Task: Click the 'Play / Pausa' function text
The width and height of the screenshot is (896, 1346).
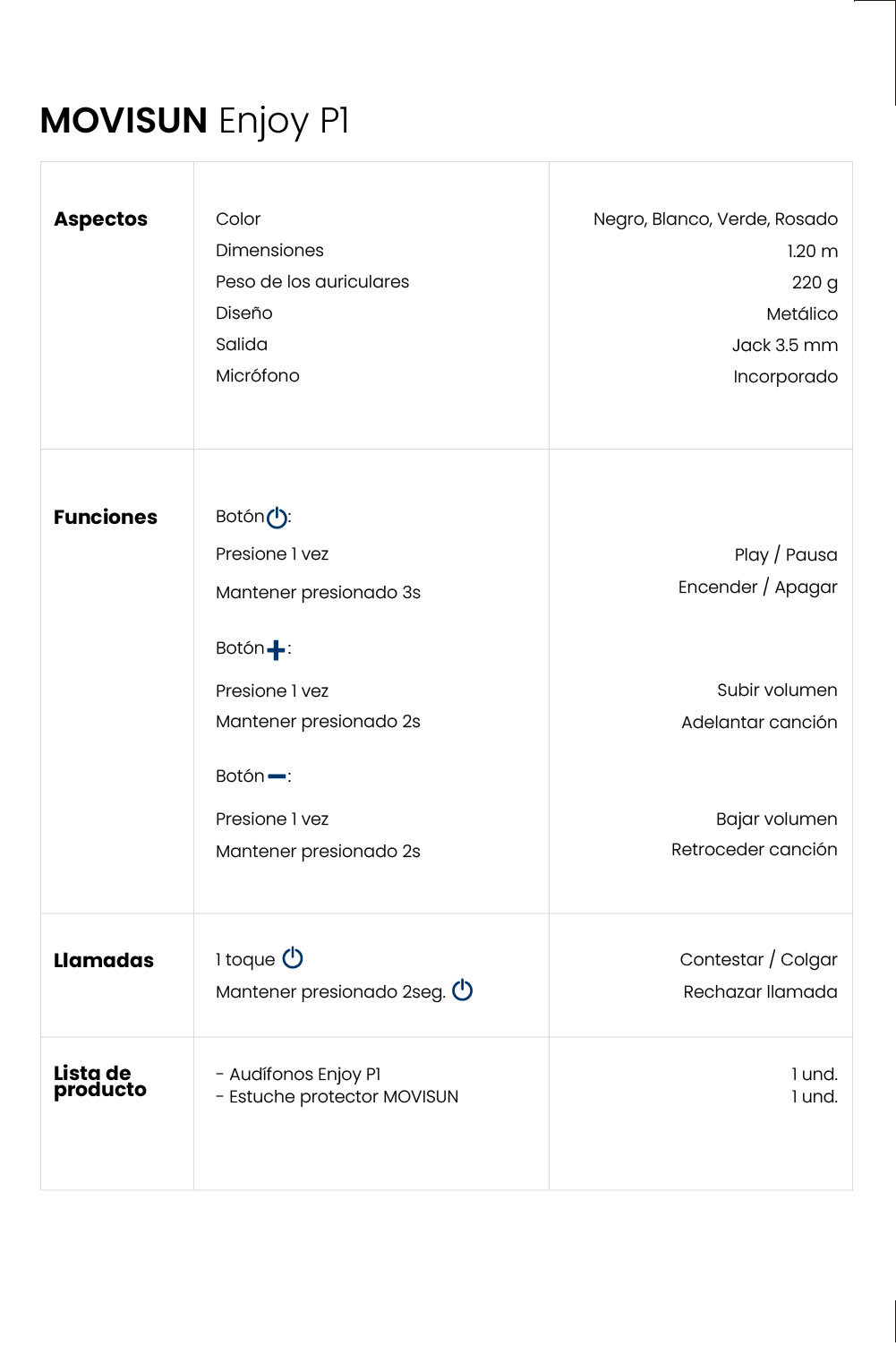Action: click(x=786, y=555)
